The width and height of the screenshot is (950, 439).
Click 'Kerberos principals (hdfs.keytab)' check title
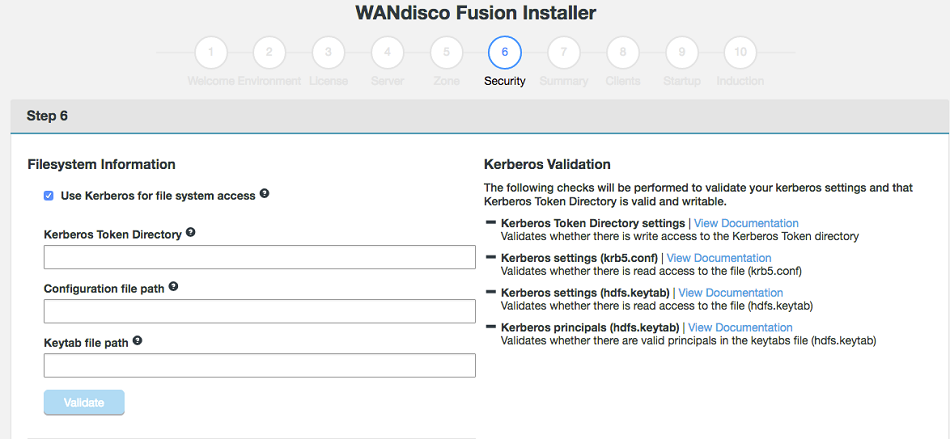click(x=590, y=328)
